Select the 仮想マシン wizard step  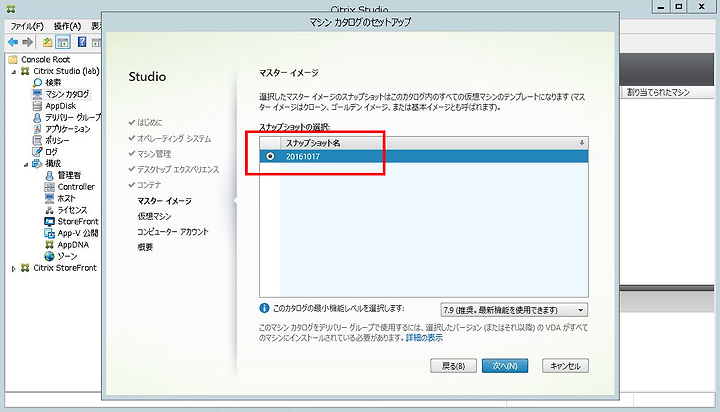coord(154,216)
